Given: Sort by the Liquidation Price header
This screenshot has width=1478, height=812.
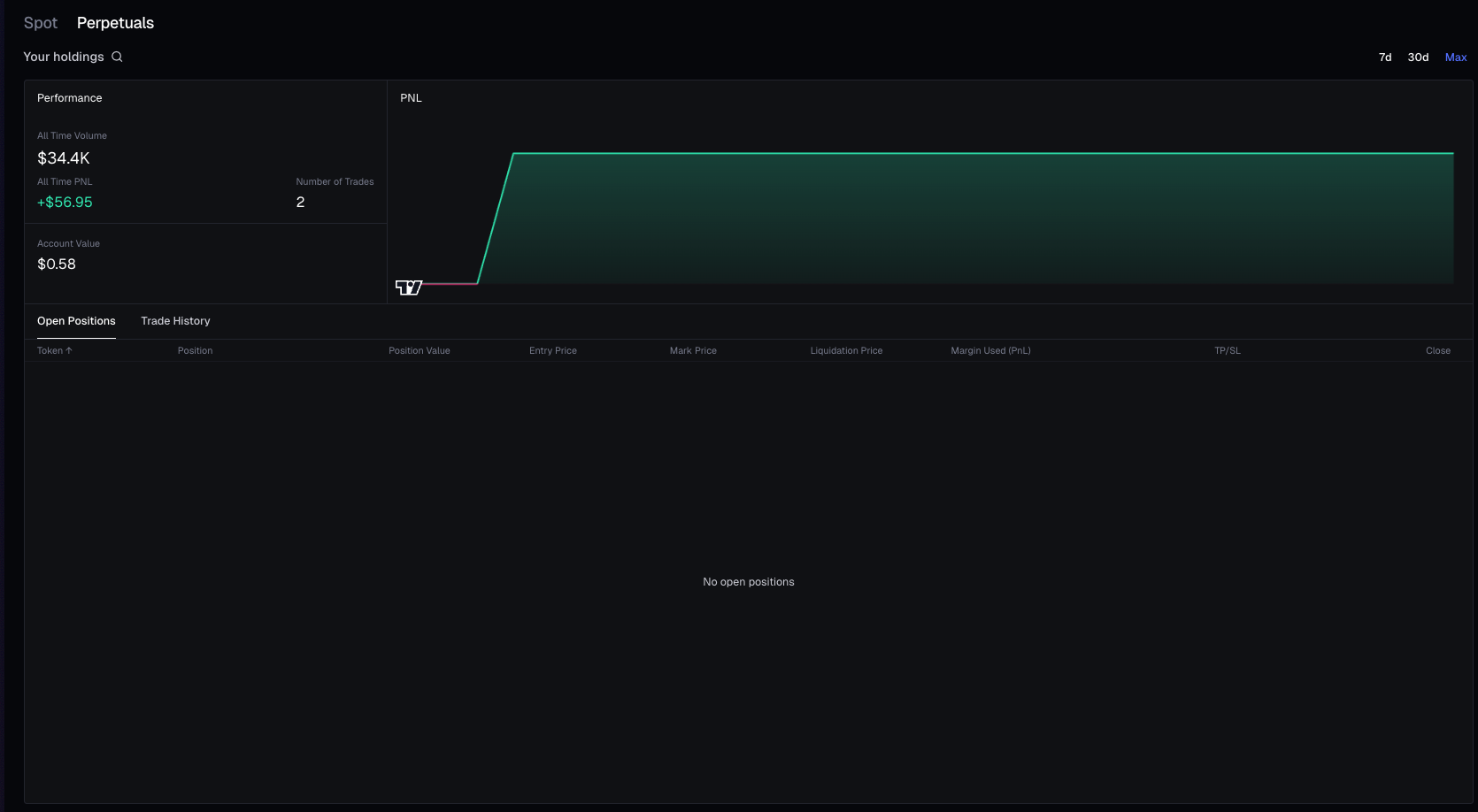Looking at the screenshot, I should coord(846,351).
